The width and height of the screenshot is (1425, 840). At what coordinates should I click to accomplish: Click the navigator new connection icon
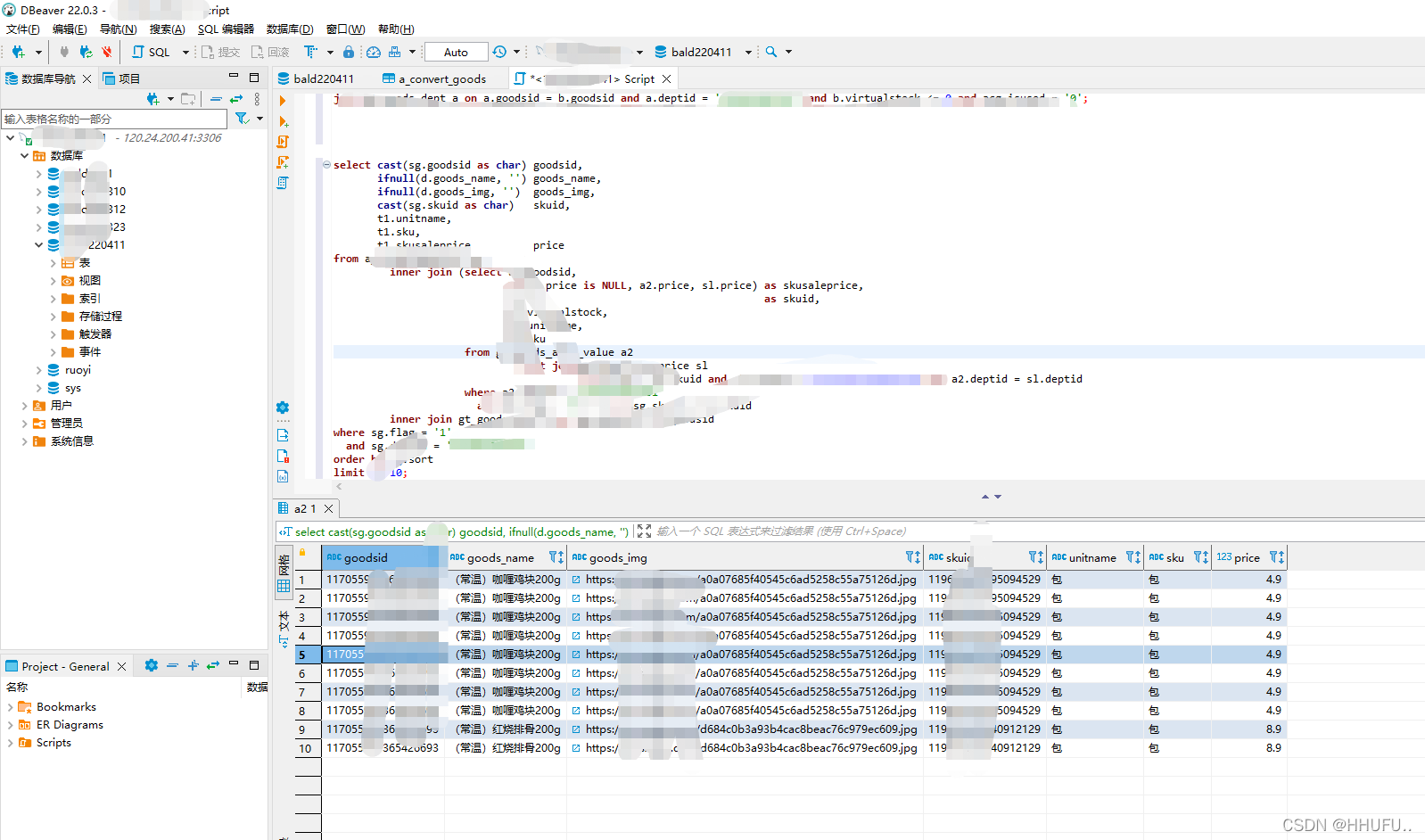pyautogui.click(x=153, y=99)
